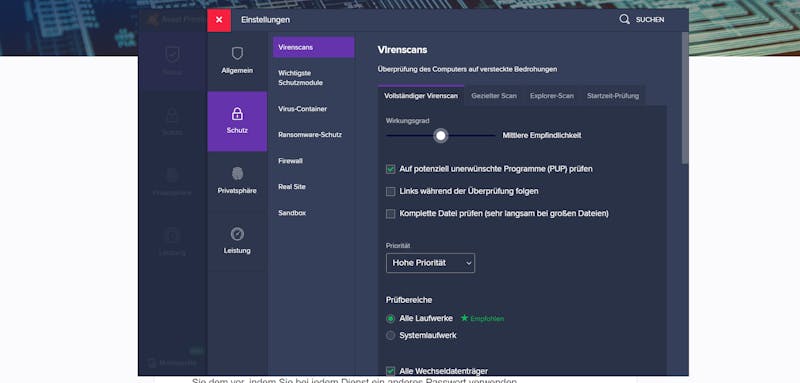Image resolution: width=800 pixels, height=383 pixels.
Task: Click the green Empfohlen star label
Action: [x=482, y=318]
